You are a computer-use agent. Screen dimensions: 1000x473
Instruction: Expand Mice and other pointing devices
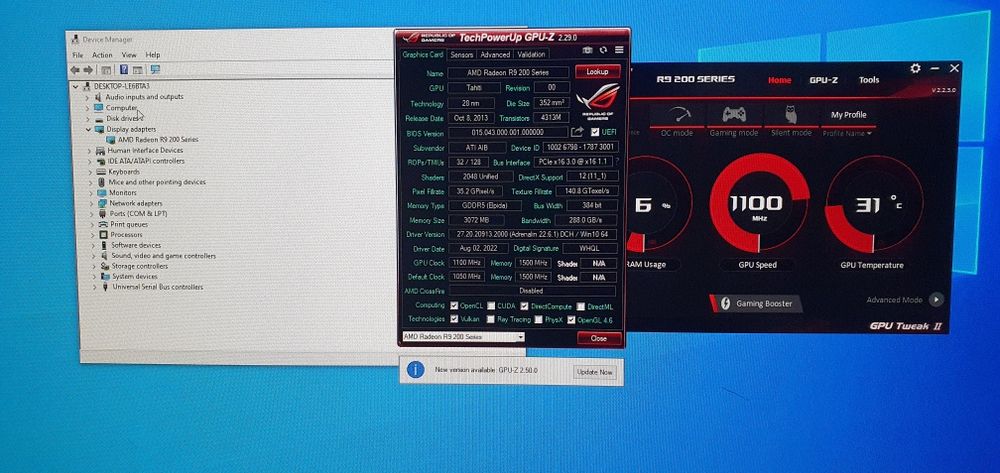(91, 182)
